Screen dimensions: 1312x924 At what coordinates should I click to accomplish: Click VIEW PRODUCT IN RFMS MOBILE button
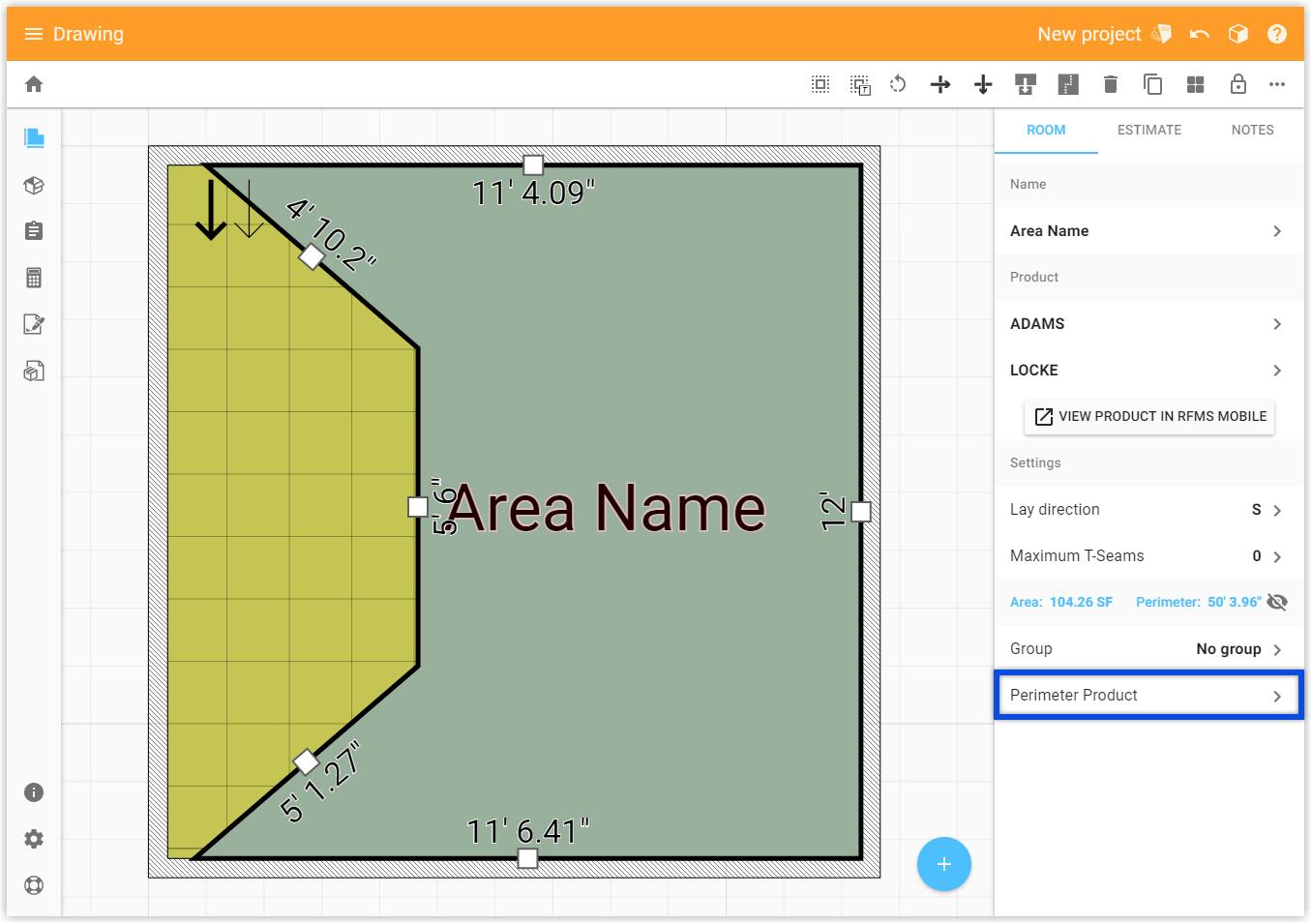coord(1149,416)
